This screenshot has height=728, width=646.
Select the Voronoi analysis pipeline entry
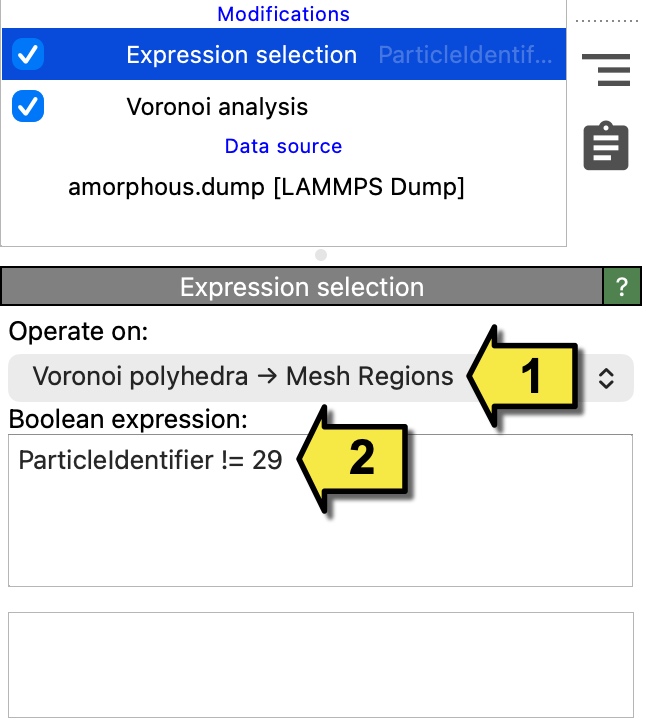coord(217,107)
